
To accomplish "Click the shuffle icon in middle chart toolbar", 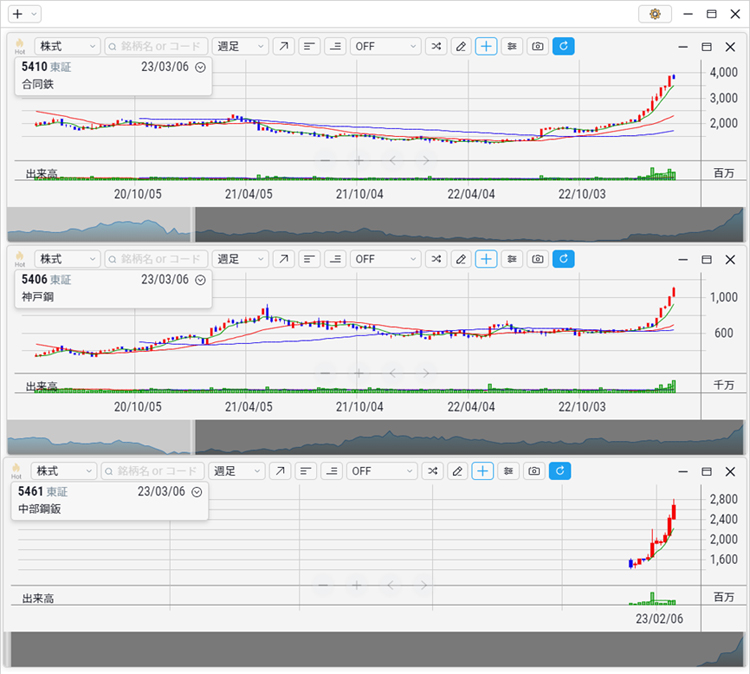I will pyautogui.click(x=436, y=259).
